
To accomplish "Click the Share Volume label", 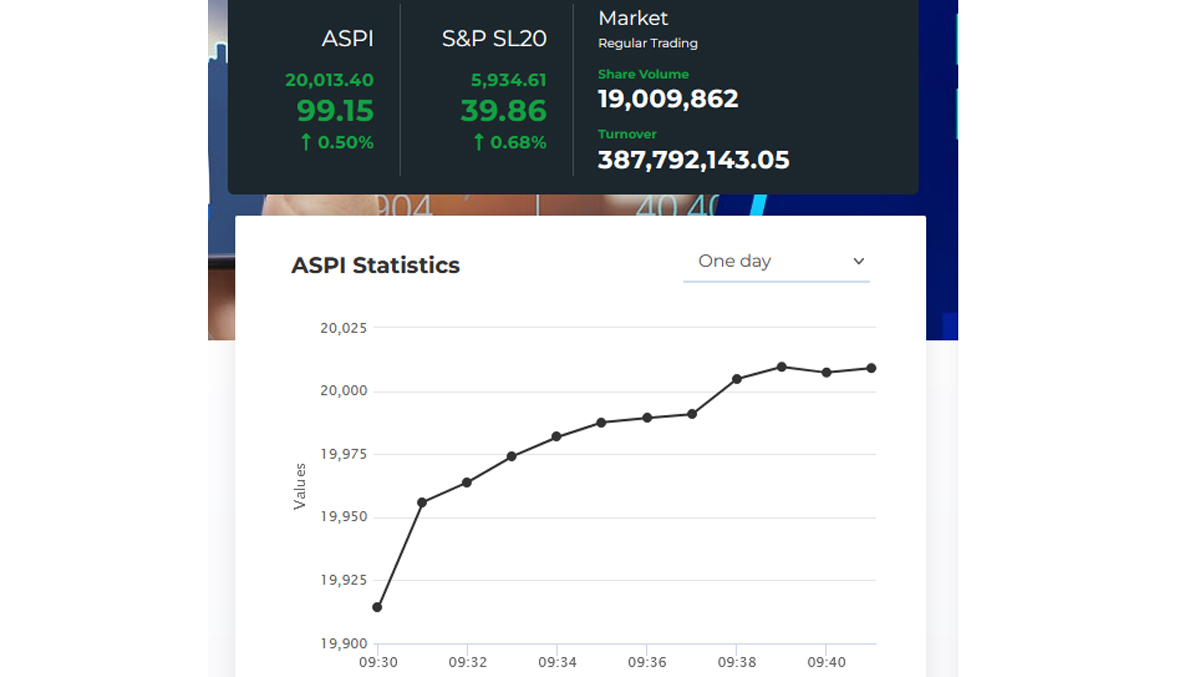I will pyautogui.click(x=643, y=74).
